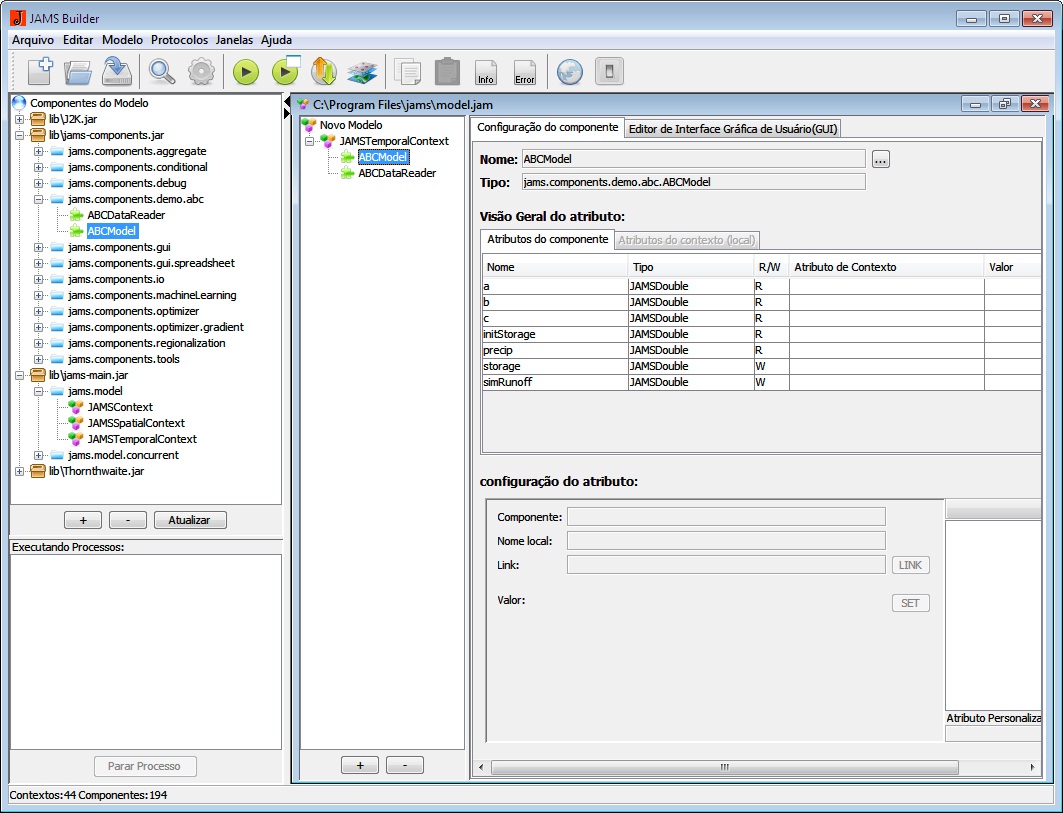The height and width of the screenshot is (813, 1063).
Task: Run the model with the green play button
Action: [x=246, y=71]
